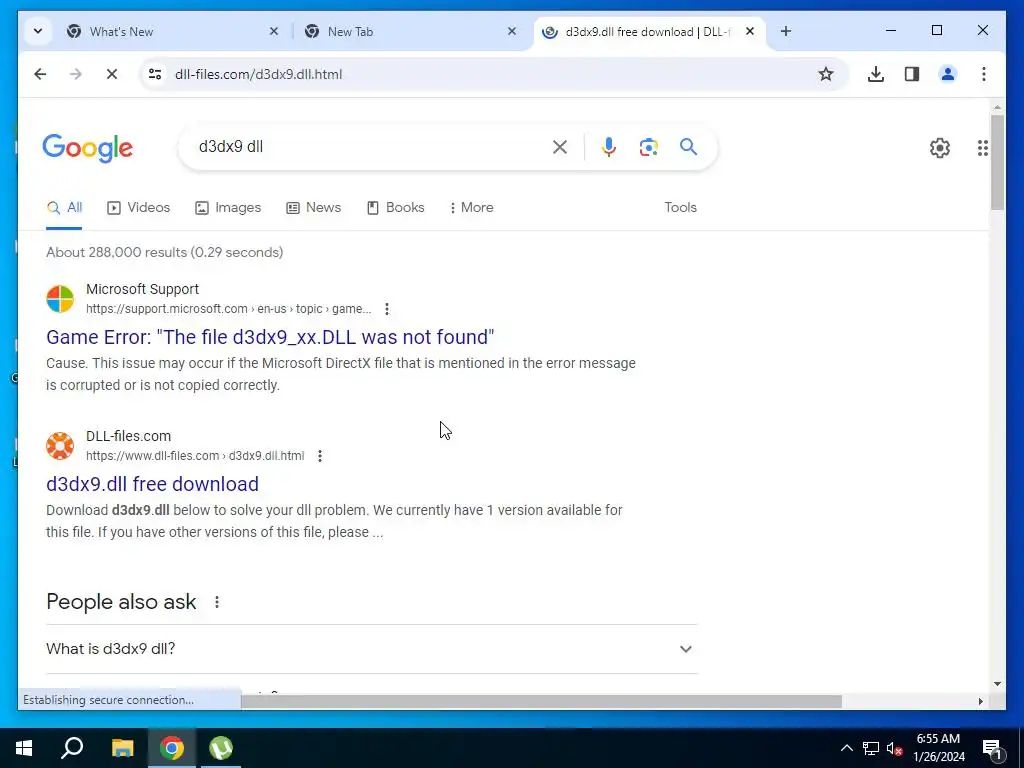Click the network status tray icon
The image size is (1024, 768).
(871, 748)
